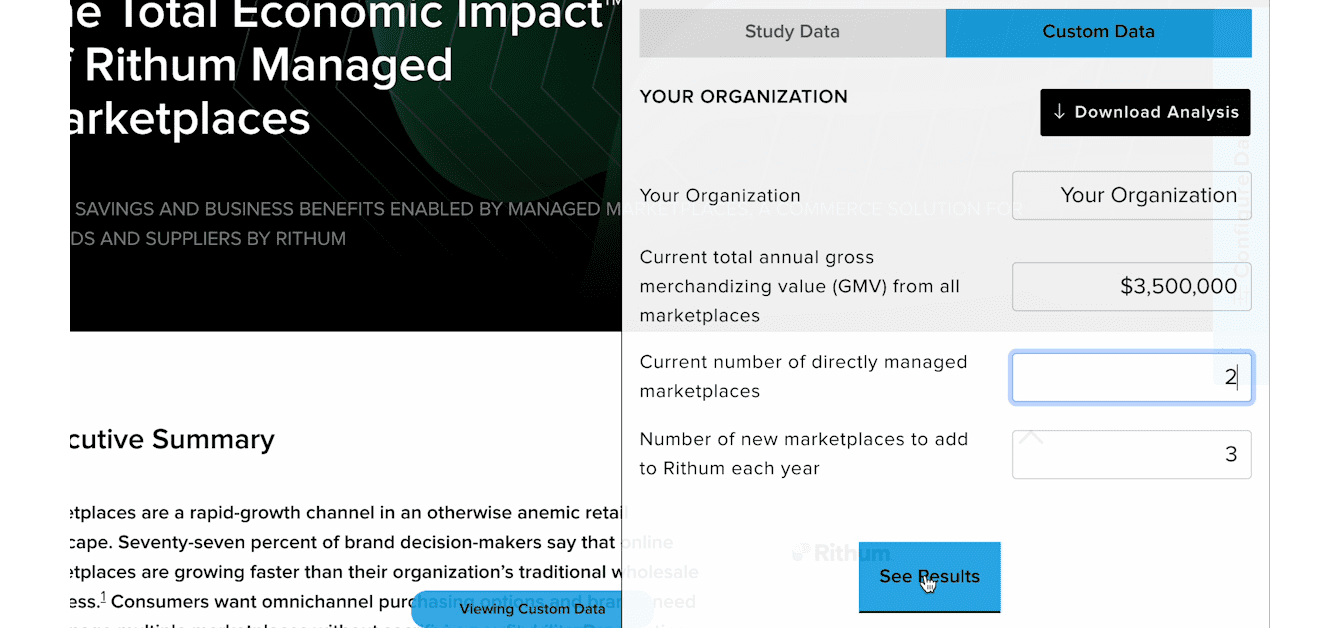Select the $3,500,000 GMV input field
Screen dimensions: 1340x628
point(1131,286)
